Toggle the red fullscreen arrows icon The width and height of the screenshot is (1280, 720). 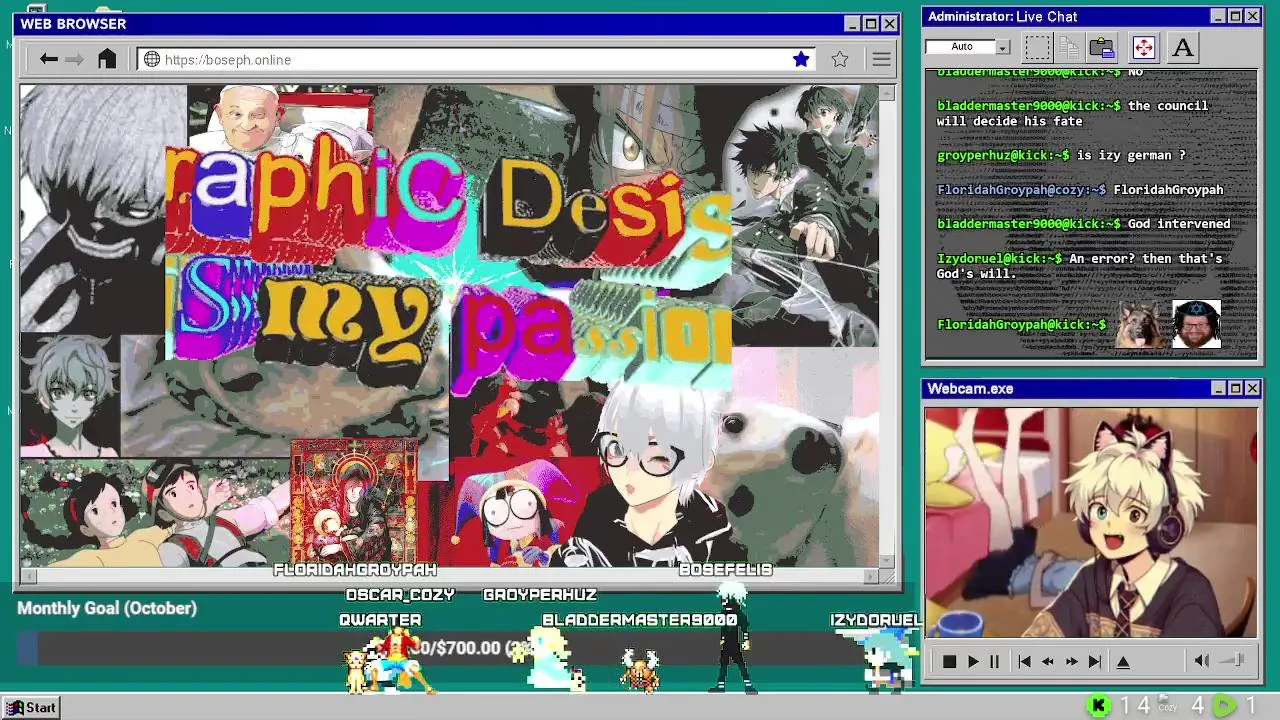[x=1143, y=47]
